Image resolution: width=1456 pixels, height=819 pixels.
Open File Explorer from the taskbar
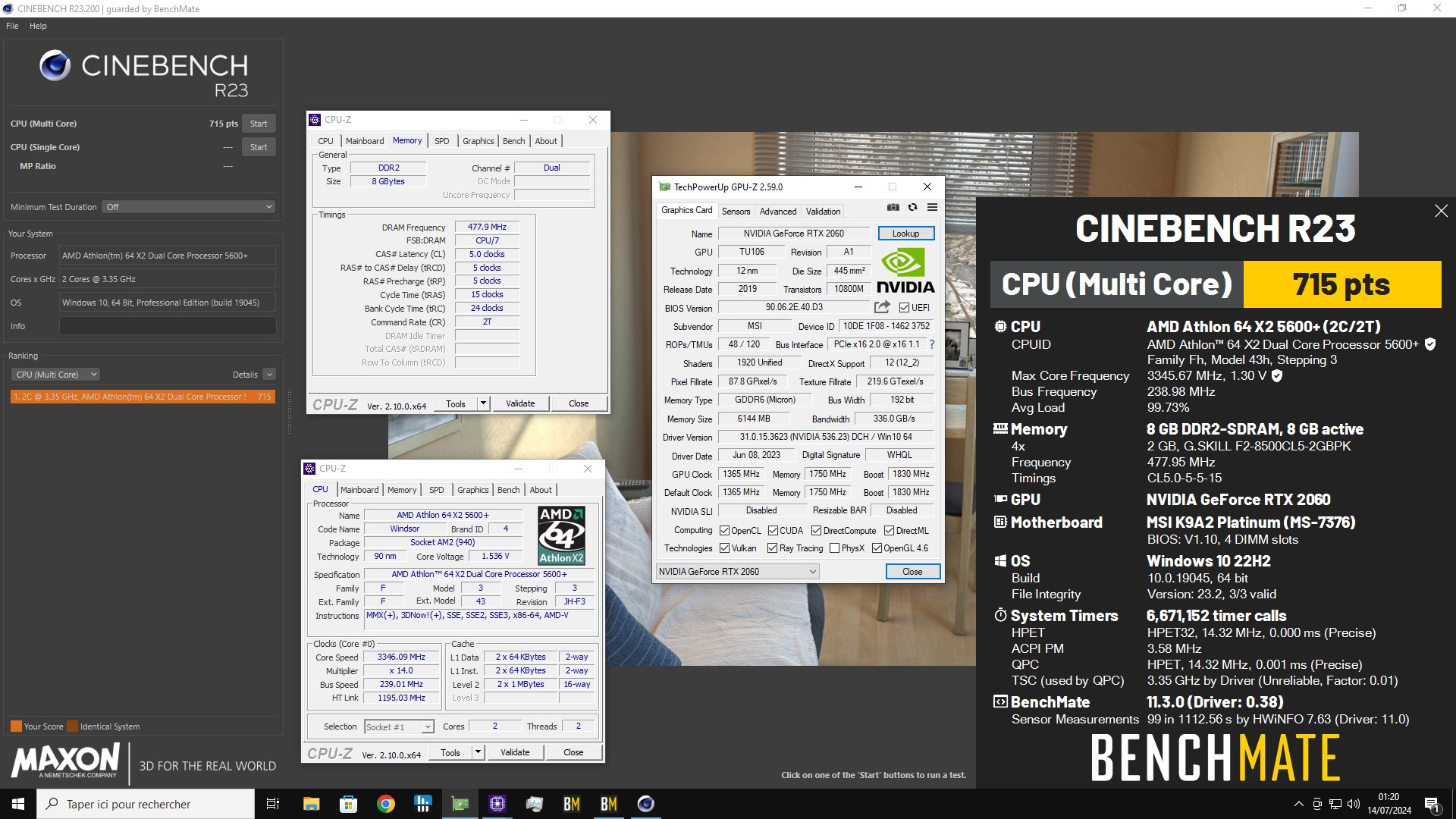pos(311,804)
